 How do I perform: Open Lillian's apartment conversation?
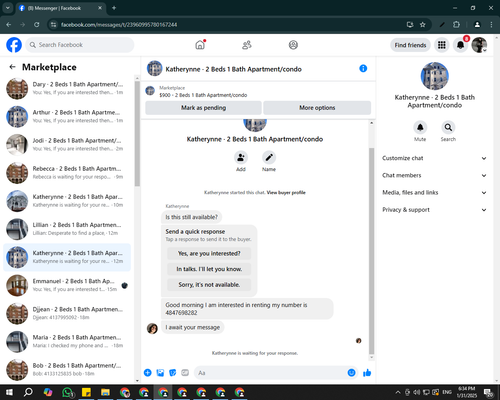click(x=67, y=229)
